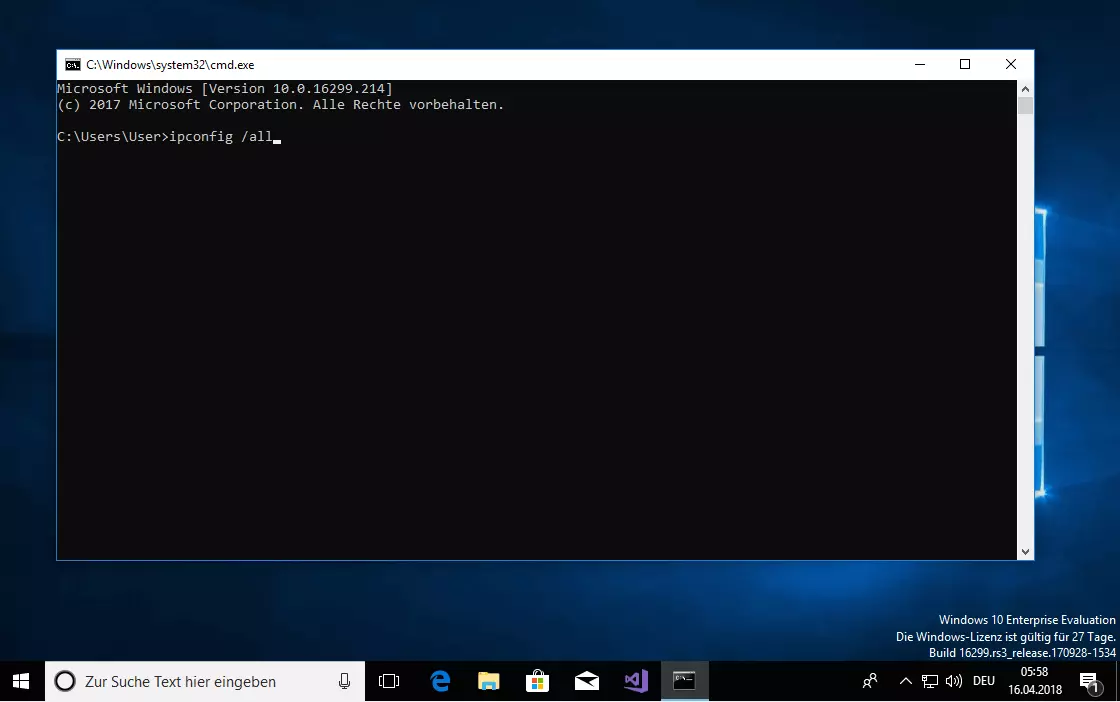Screen dimensions: 1120x702
Task: Launch Microsoft Edge from the taskbar
Action: pos(440,681)
